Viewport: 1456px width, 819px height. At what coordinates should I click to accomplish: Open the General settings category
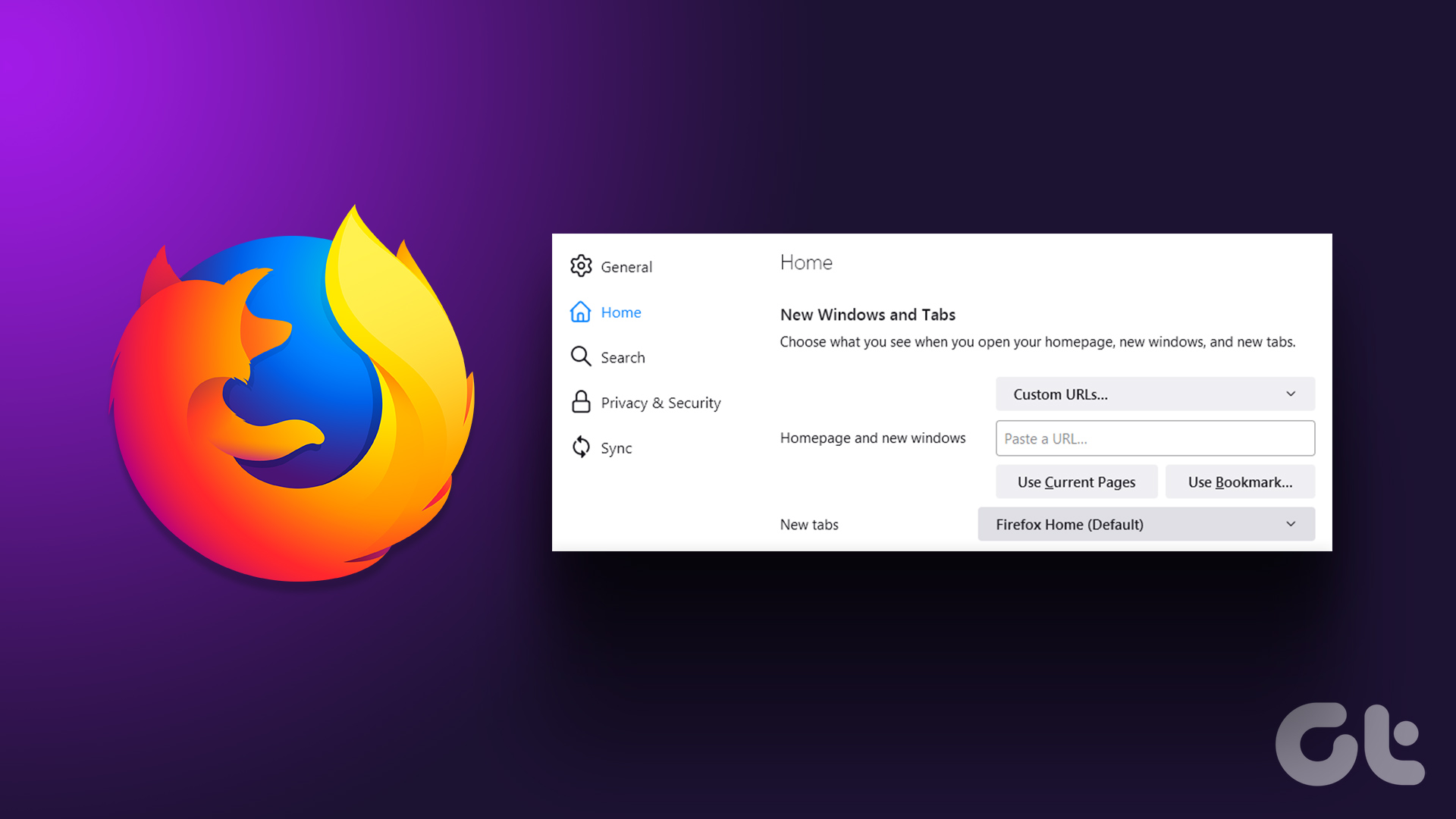[x=626, y=267]
